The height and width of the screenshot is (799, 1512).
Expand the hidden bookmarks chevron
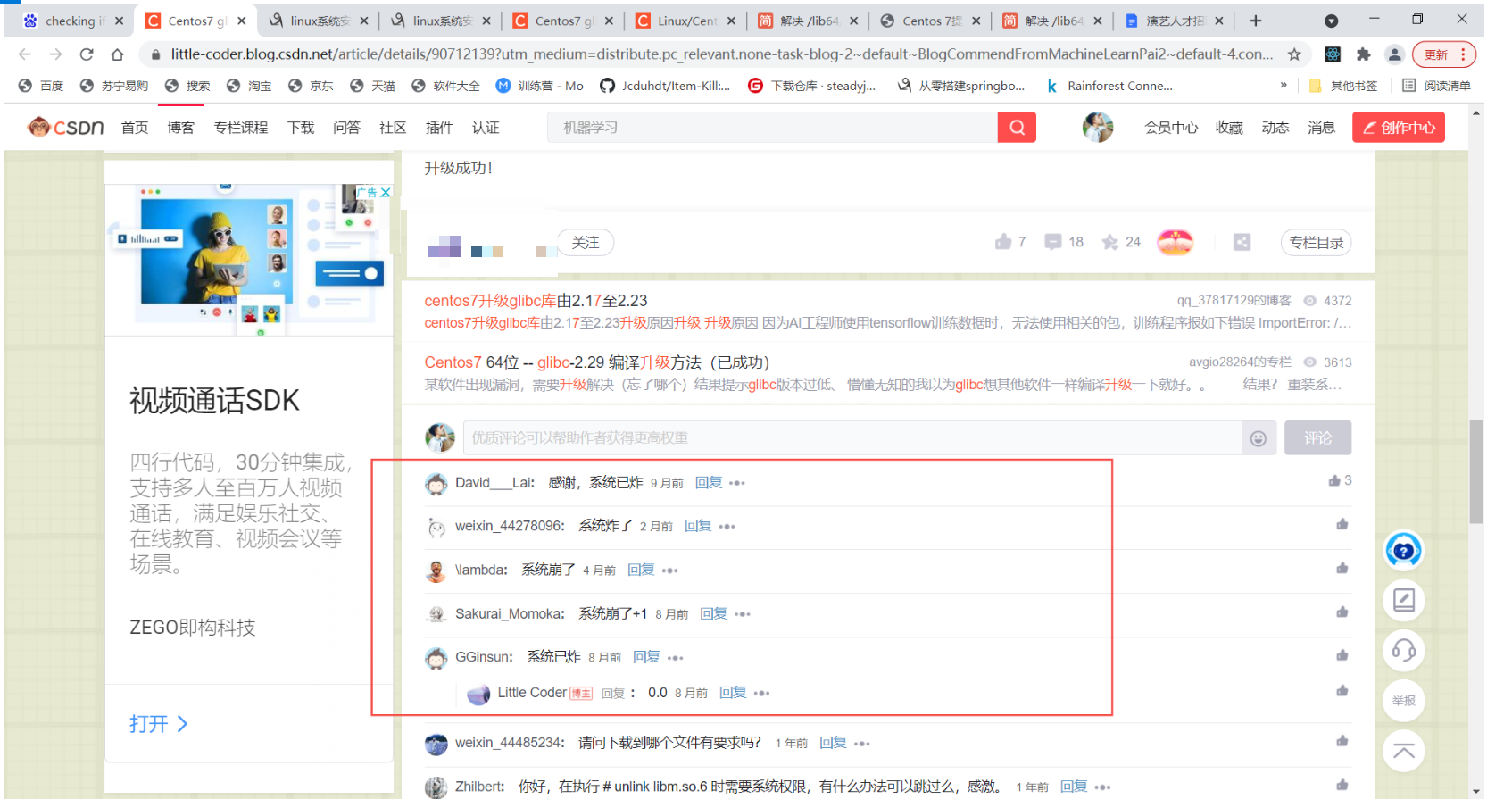(x=1284, y=86)
